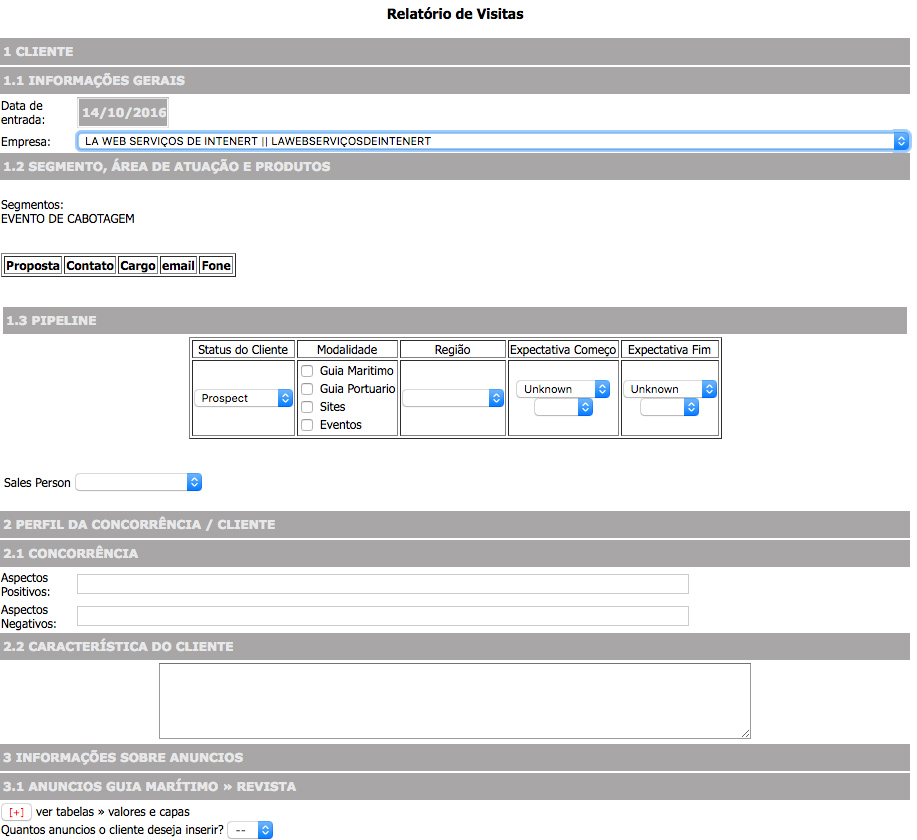Open the second dropdown under Expectativa Fim

pyautogui.click(x=670, y=407)
